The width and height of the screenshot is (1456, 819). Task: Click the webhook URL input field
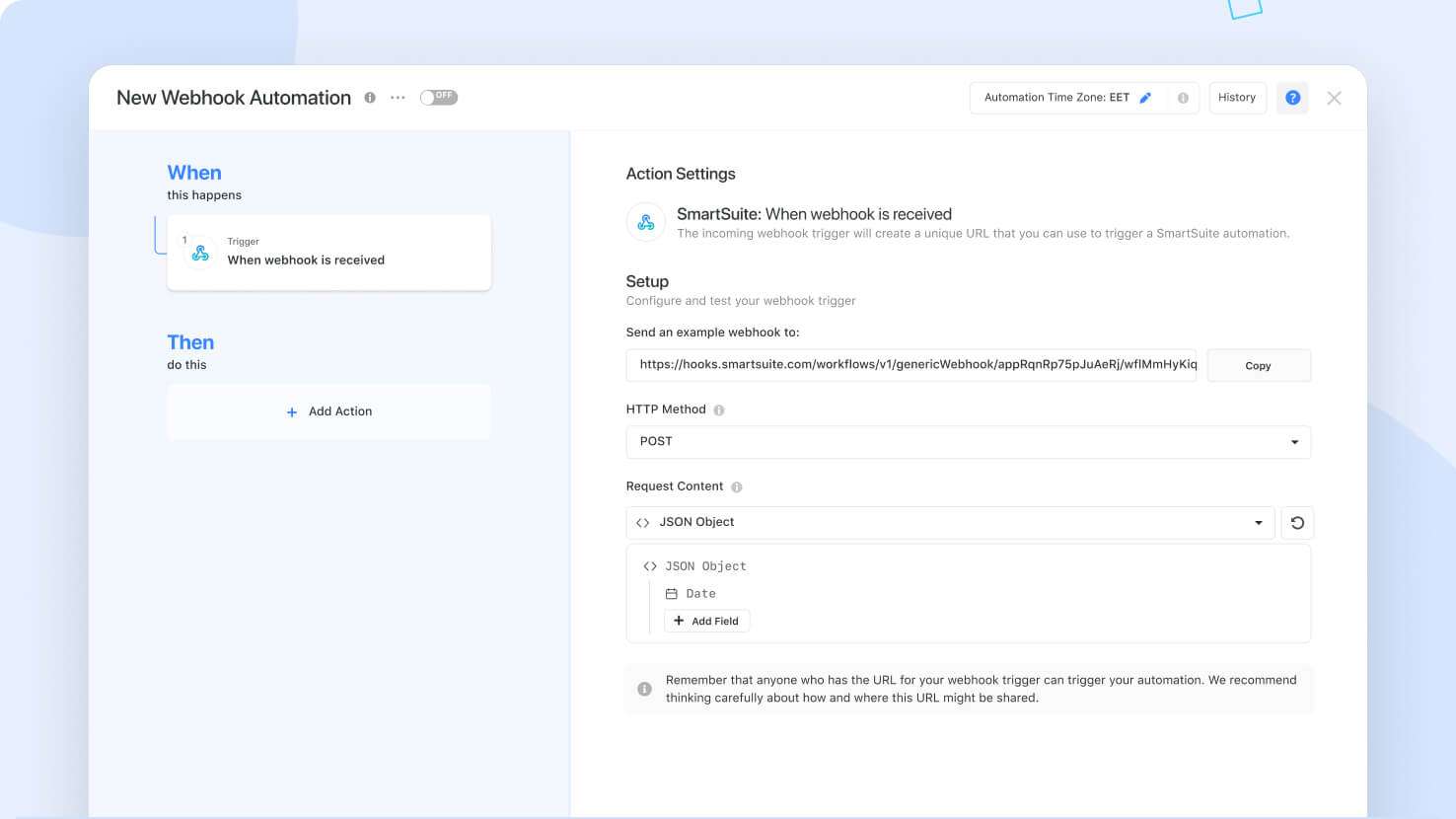coord(911,365)
